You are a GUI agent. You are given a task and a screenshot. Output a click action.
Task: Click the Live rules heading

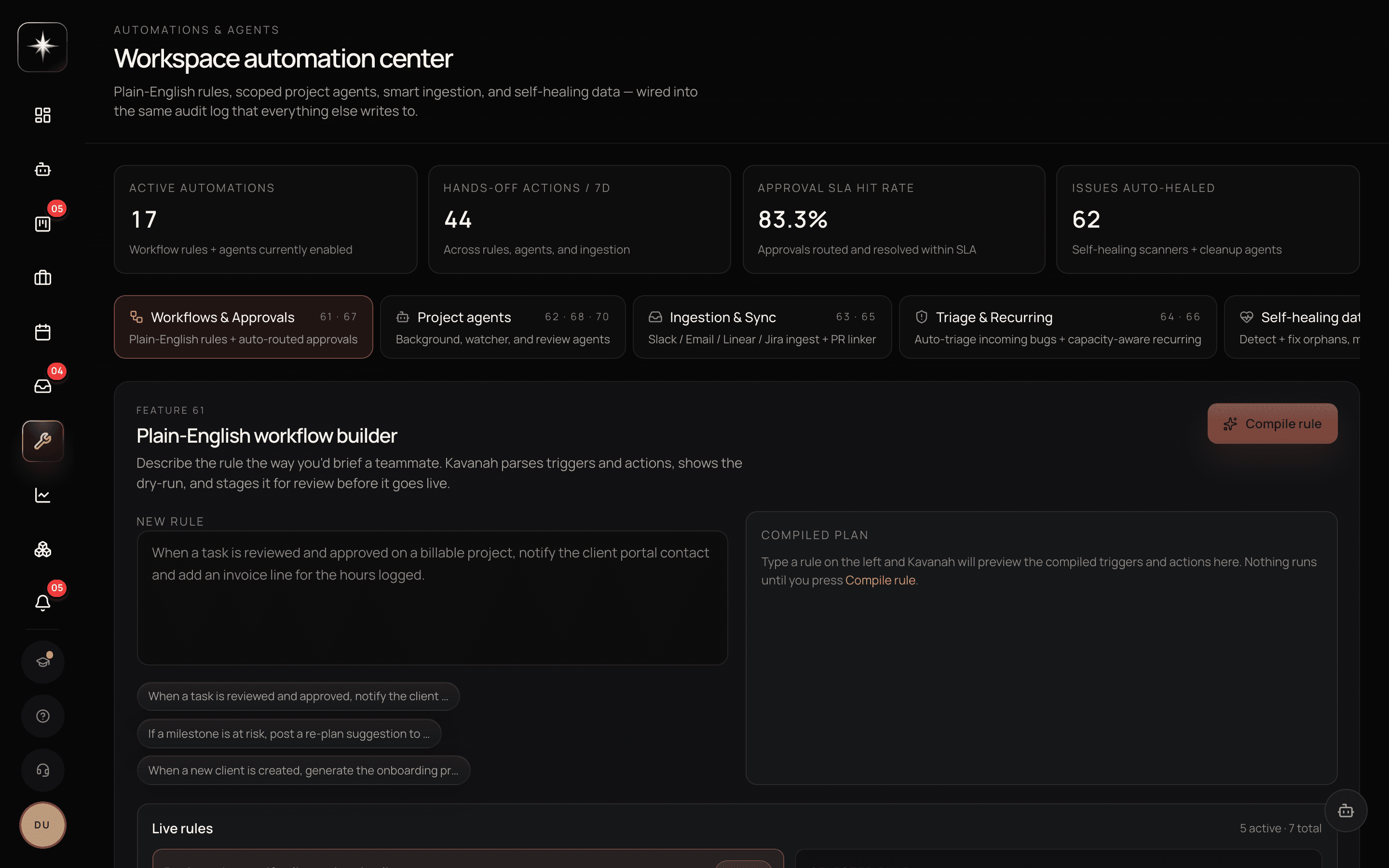point(182,828)
